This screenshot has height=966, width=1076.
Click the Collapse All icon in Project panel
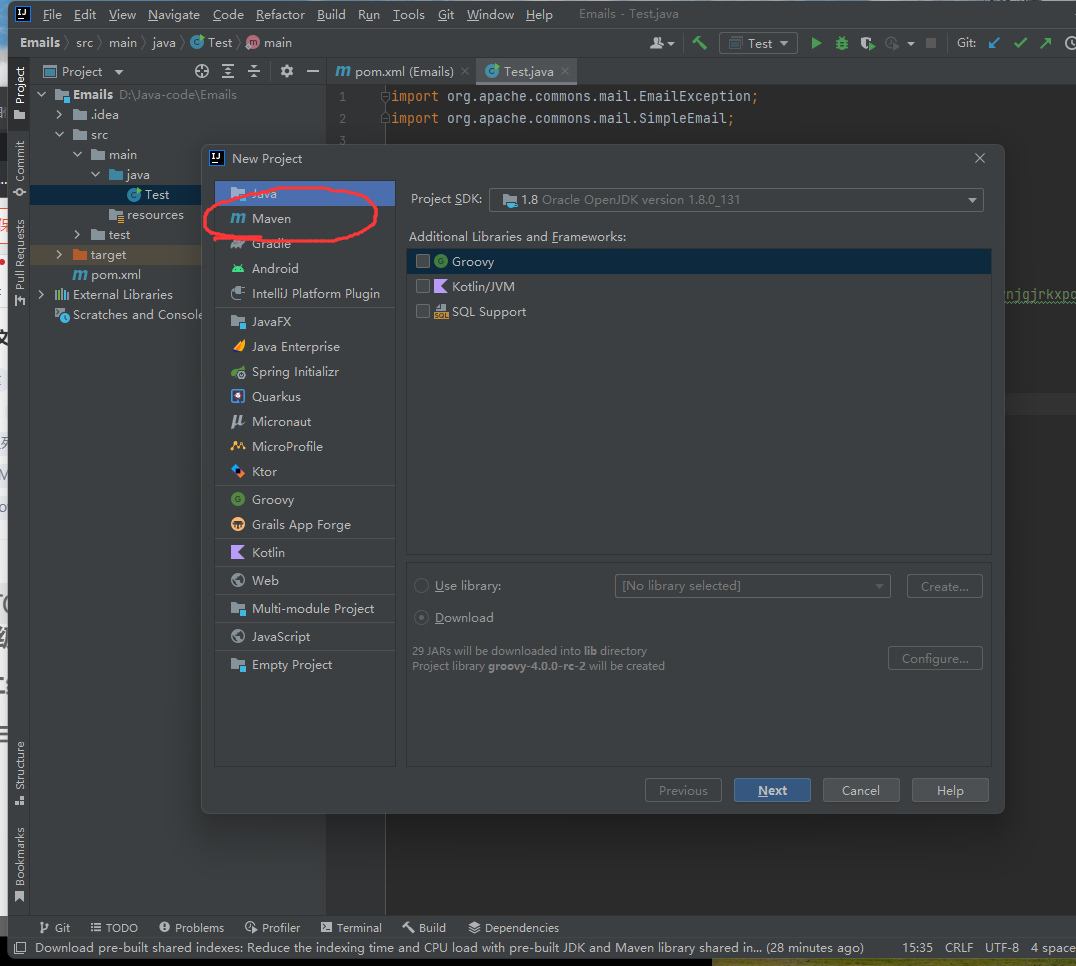254,71
